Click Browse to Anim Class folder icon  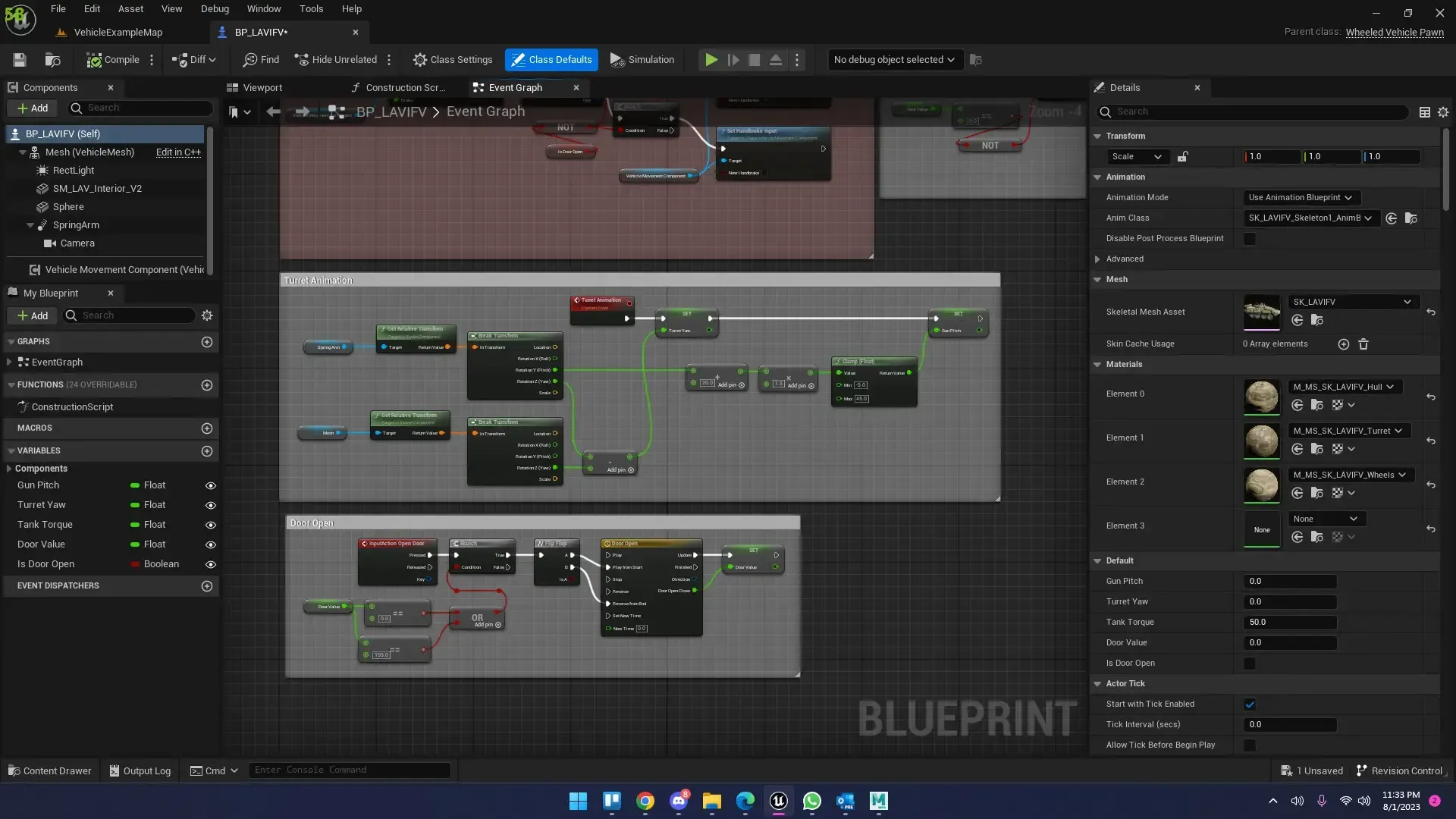click(x=1410, y=218)
